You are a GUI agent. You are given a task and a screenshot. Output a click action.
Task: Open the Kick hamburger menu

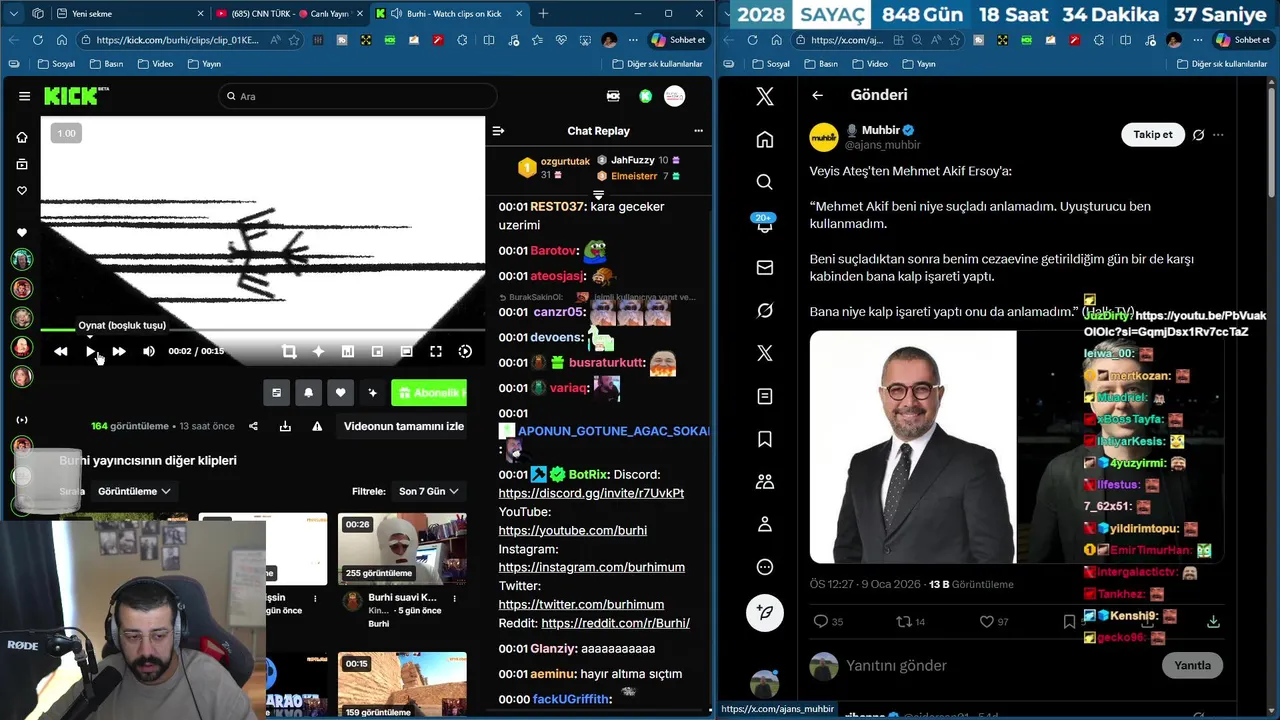(x=24, y=96)
